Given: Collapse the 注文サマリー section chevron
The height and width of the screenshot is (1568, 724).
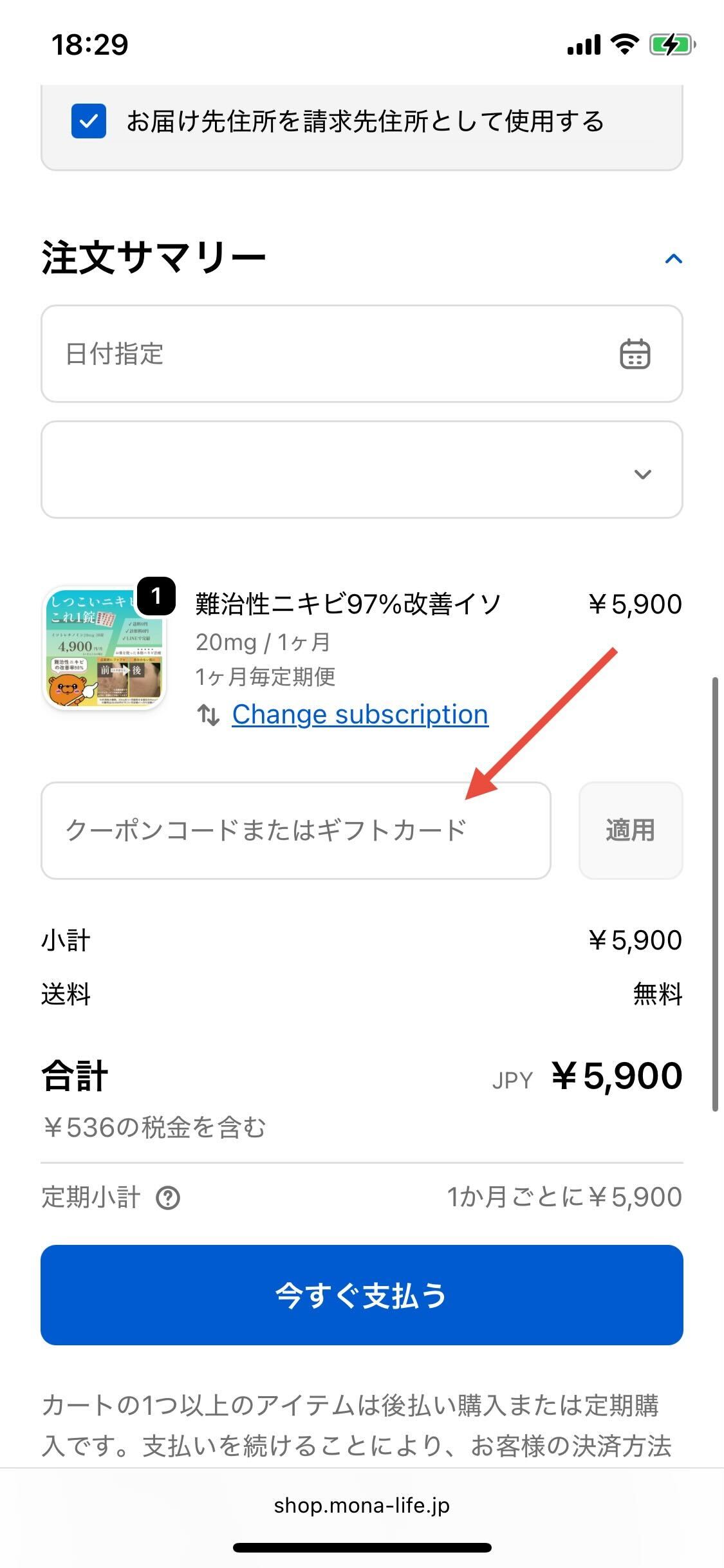Looking at the screenshot, I should (673, 259).
